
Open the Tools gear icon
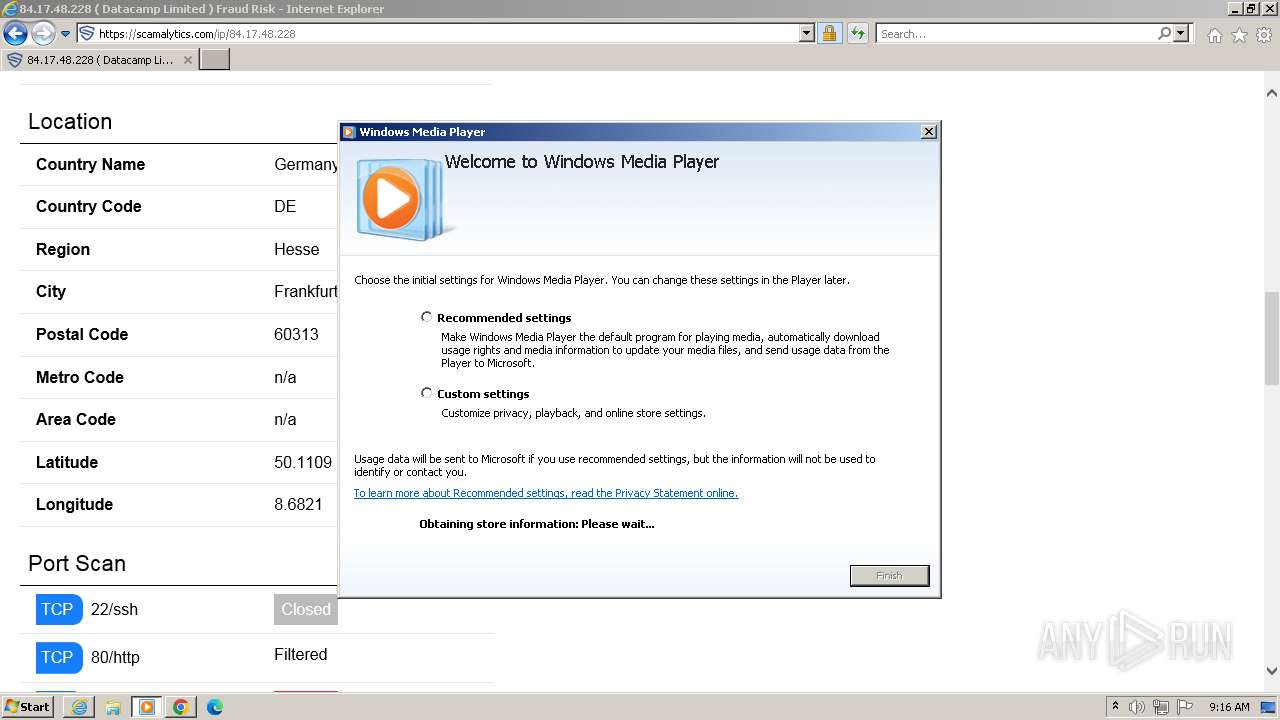click(1264, 35)
